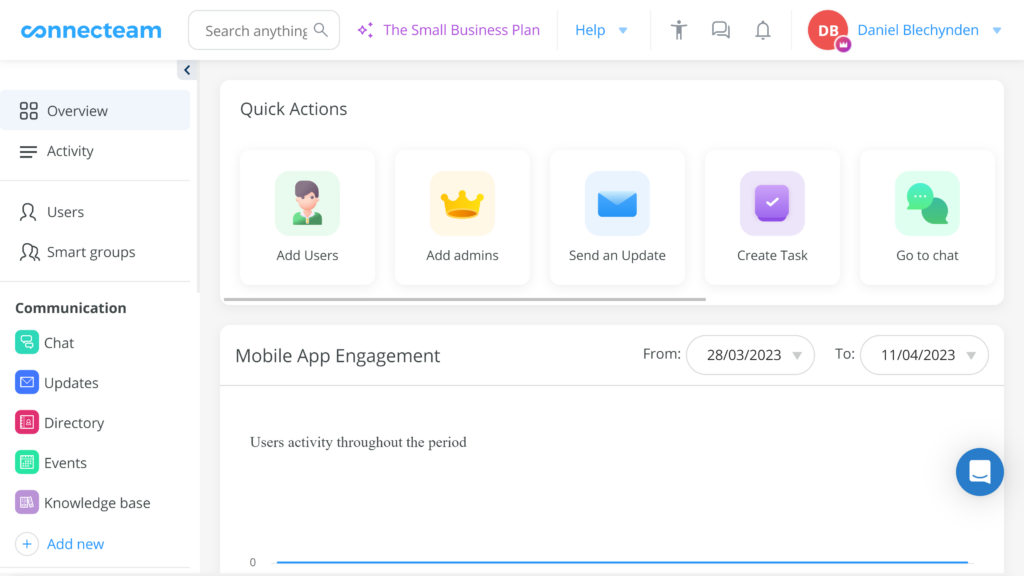The image size is (1024, 576).
Task: Click the Add Users quick action icon
Action: click(307, 204)
